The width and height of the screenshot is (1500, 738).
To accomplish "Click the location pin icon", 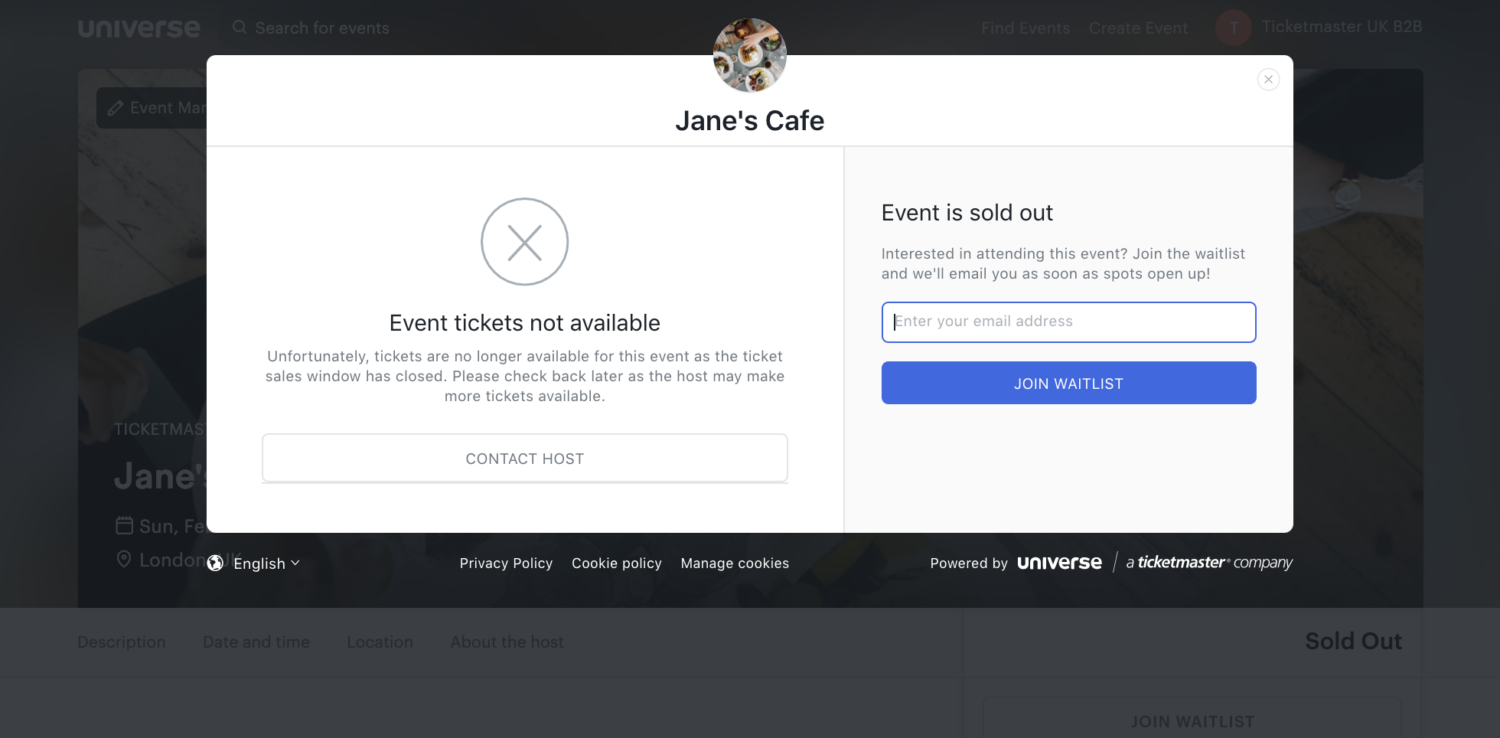I will tap(124, 559).
